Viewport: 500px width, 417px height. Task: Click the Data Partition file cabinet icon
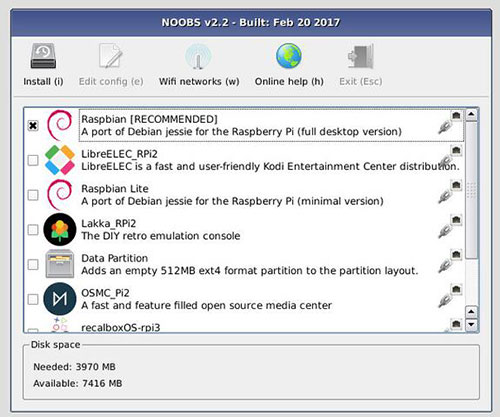59,264
